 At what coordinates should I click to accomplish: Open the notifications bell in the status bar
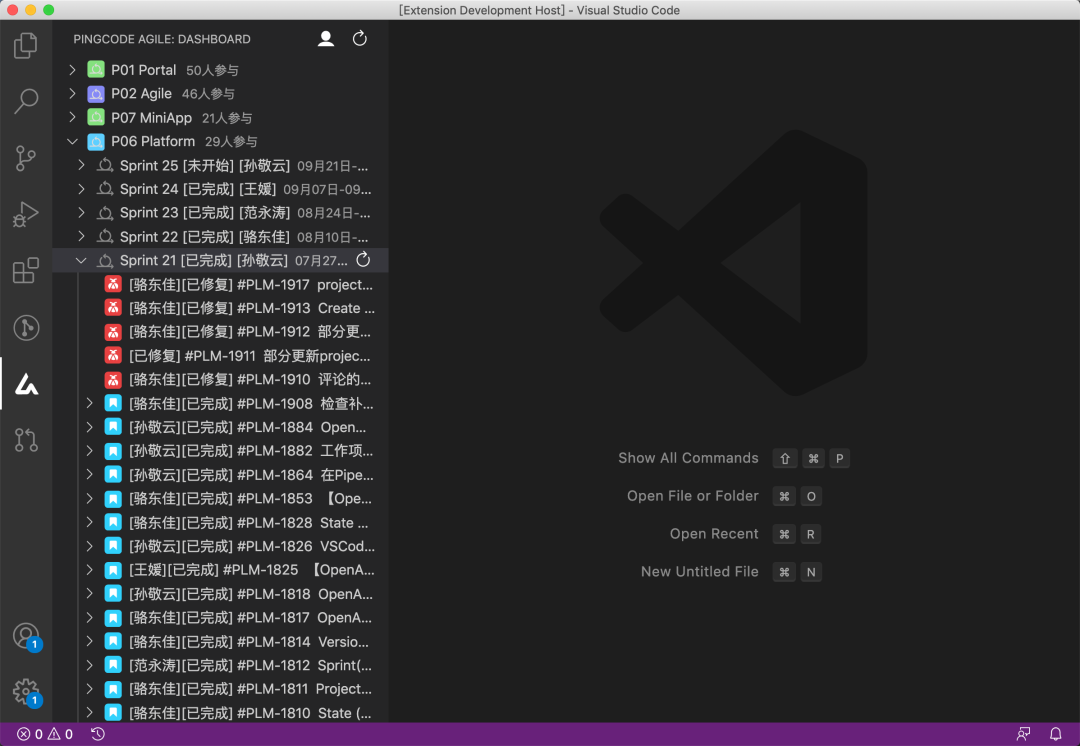[1056, 733]
